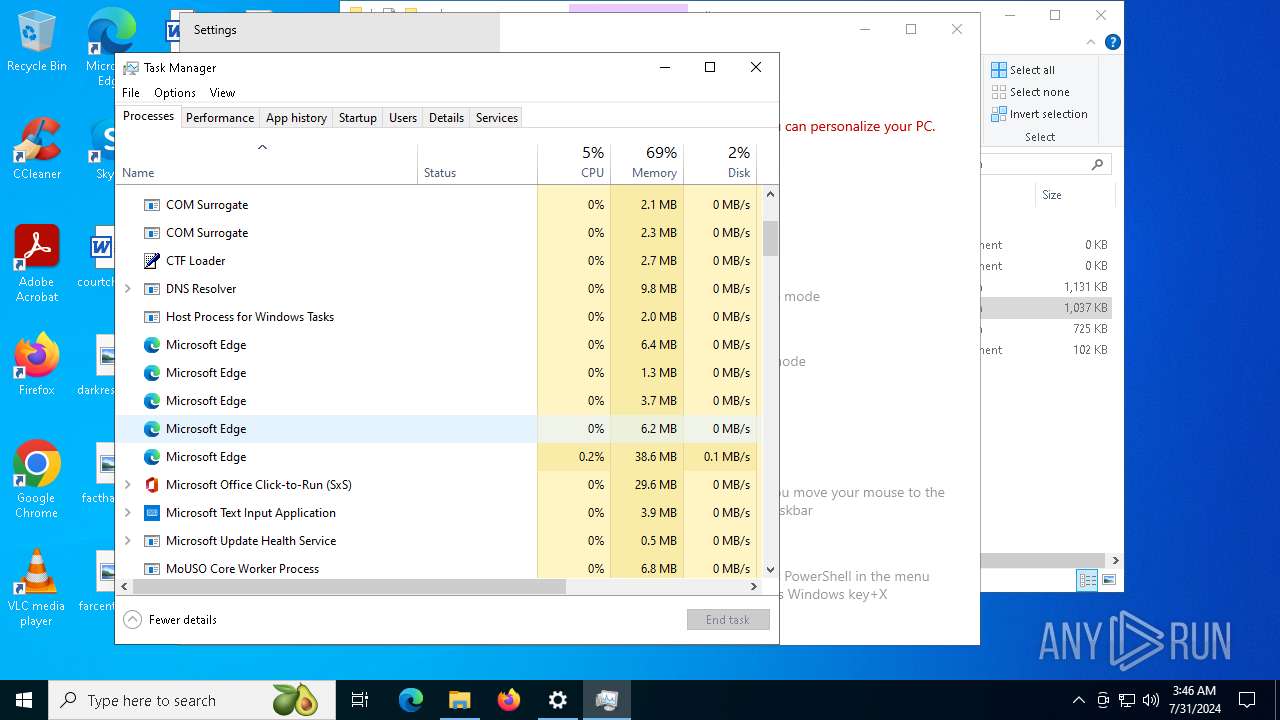Viewport: 1280px width, 720px height.
Task: Collapse Task Manager with Fewer details
Action: (x=170, y=620)
